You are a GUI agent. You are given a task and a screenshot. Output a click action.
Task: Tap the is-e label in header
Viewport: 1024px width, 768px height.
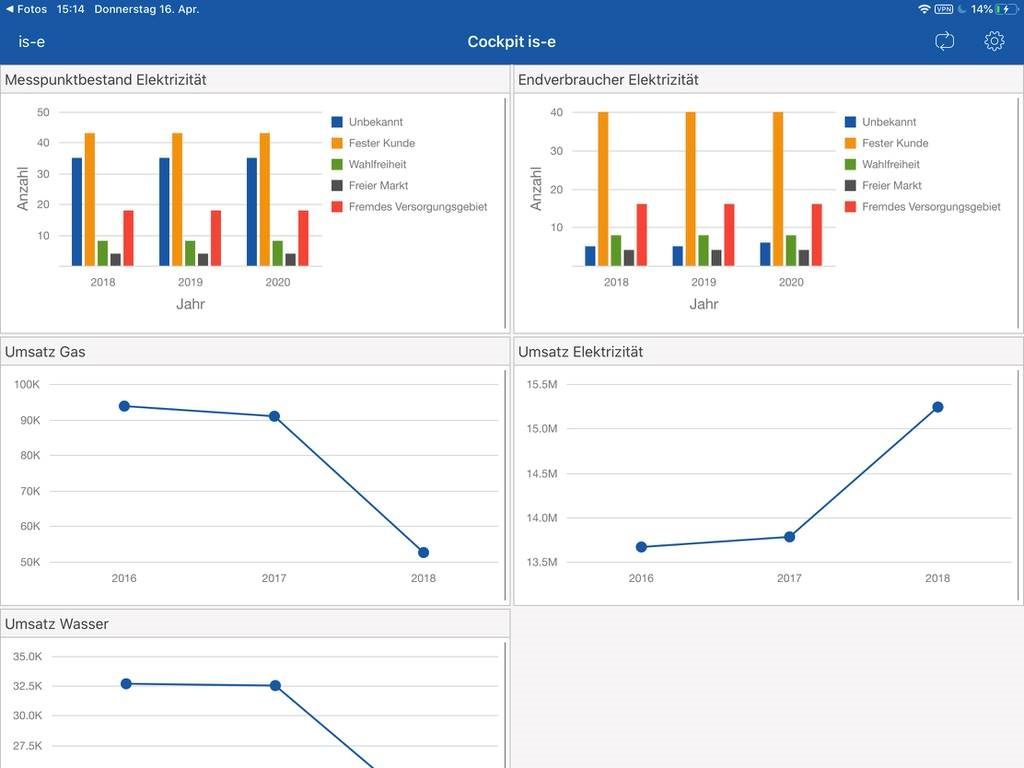point(31,42)
